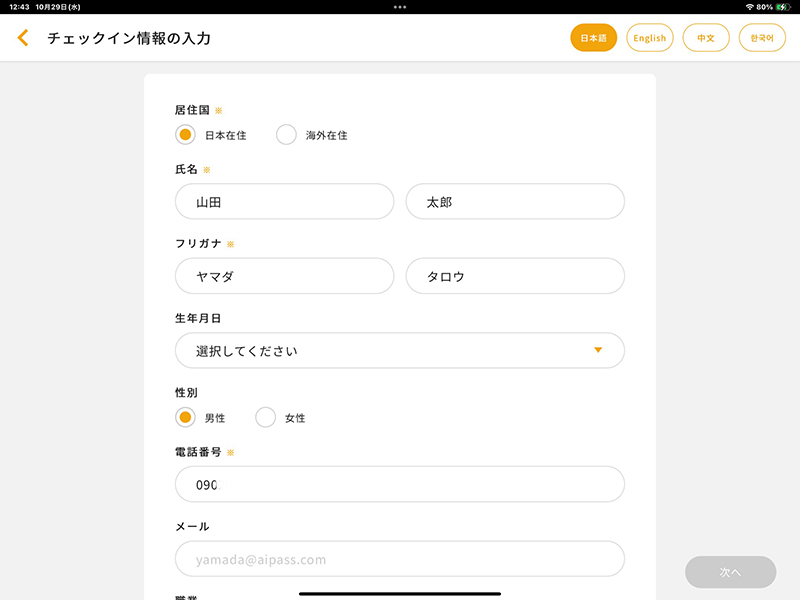Click the email field showing yamada@aipass.com

point(399,559)
